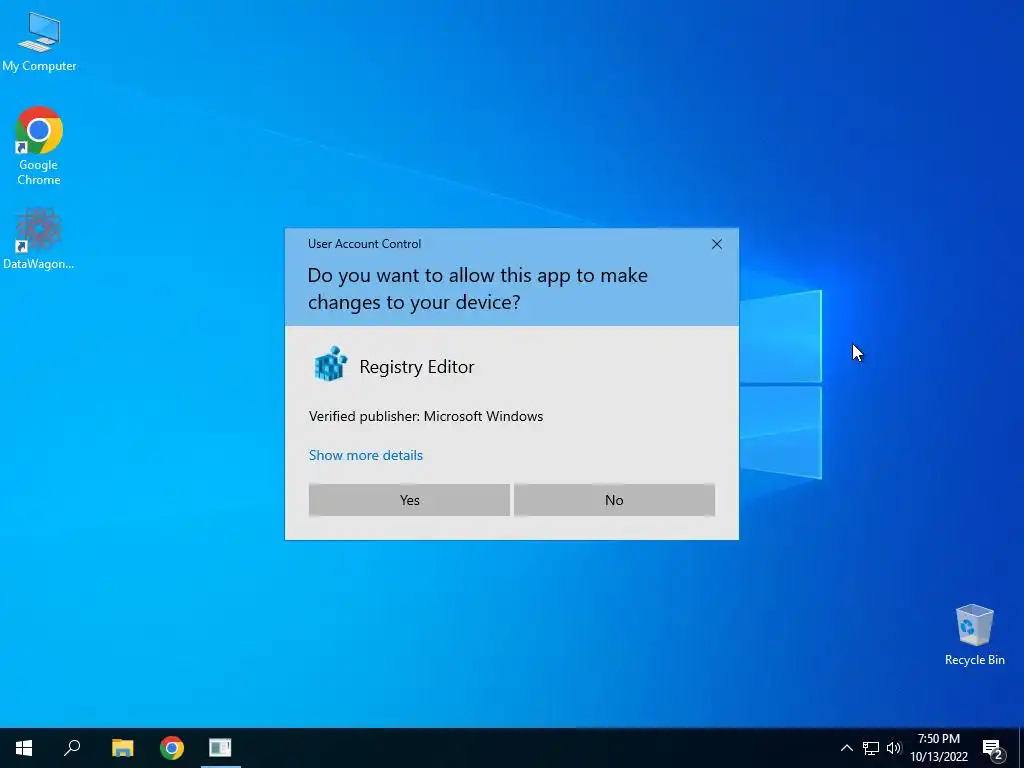Click the active Run app taskbar icon
The image size is (1024, 768).
(x=220, y=748)
